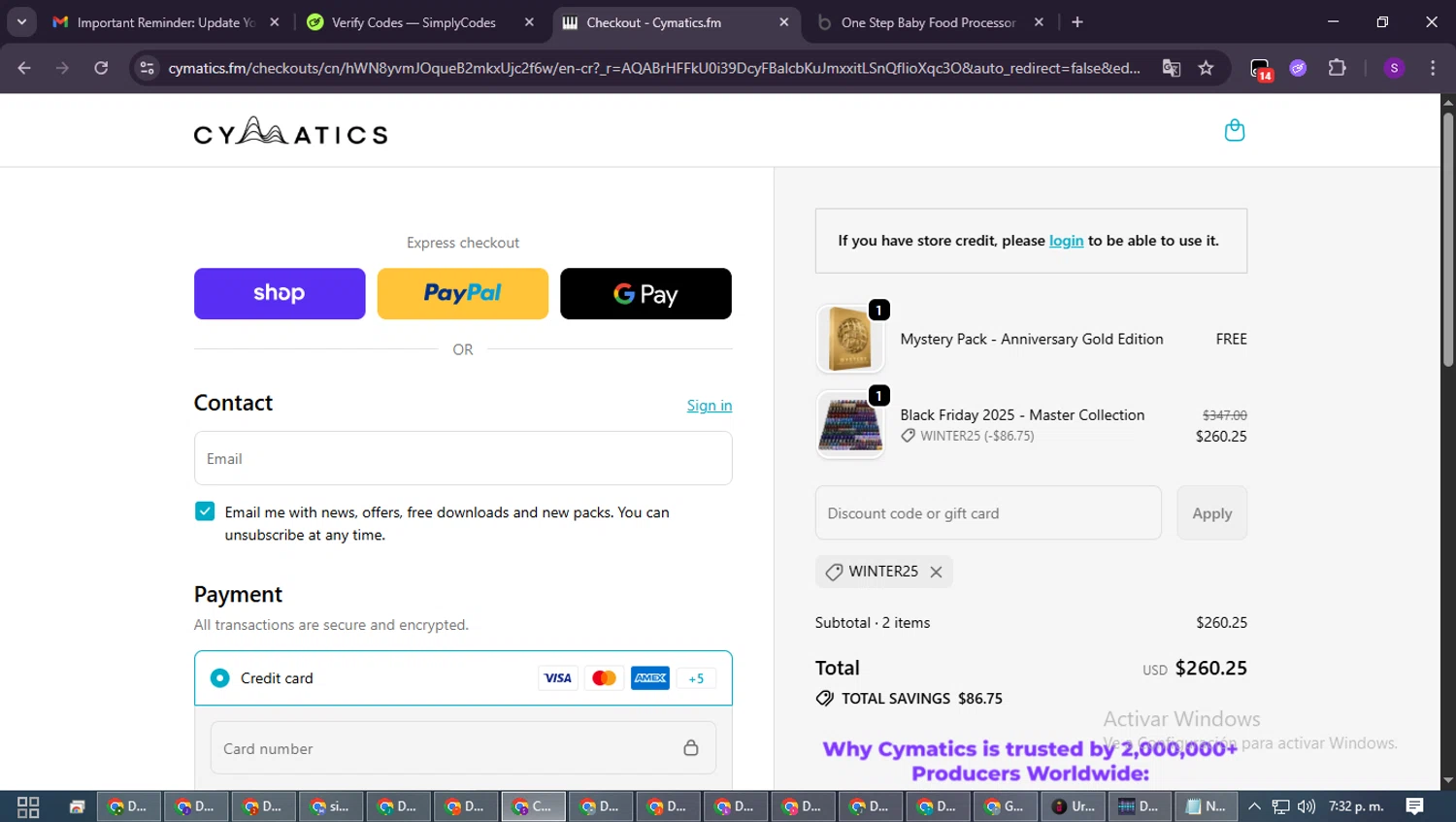Check out with PayPal
This screenshot has width=1456, height=822.
[463, 293]
